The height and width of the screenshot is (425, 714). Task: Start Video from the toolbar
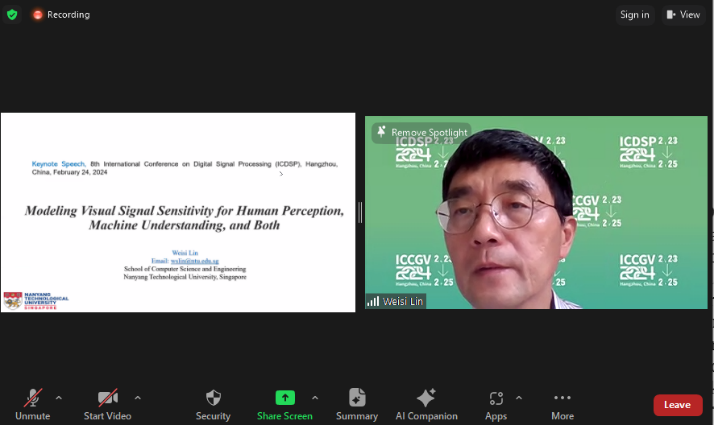[x=107, y=398]
